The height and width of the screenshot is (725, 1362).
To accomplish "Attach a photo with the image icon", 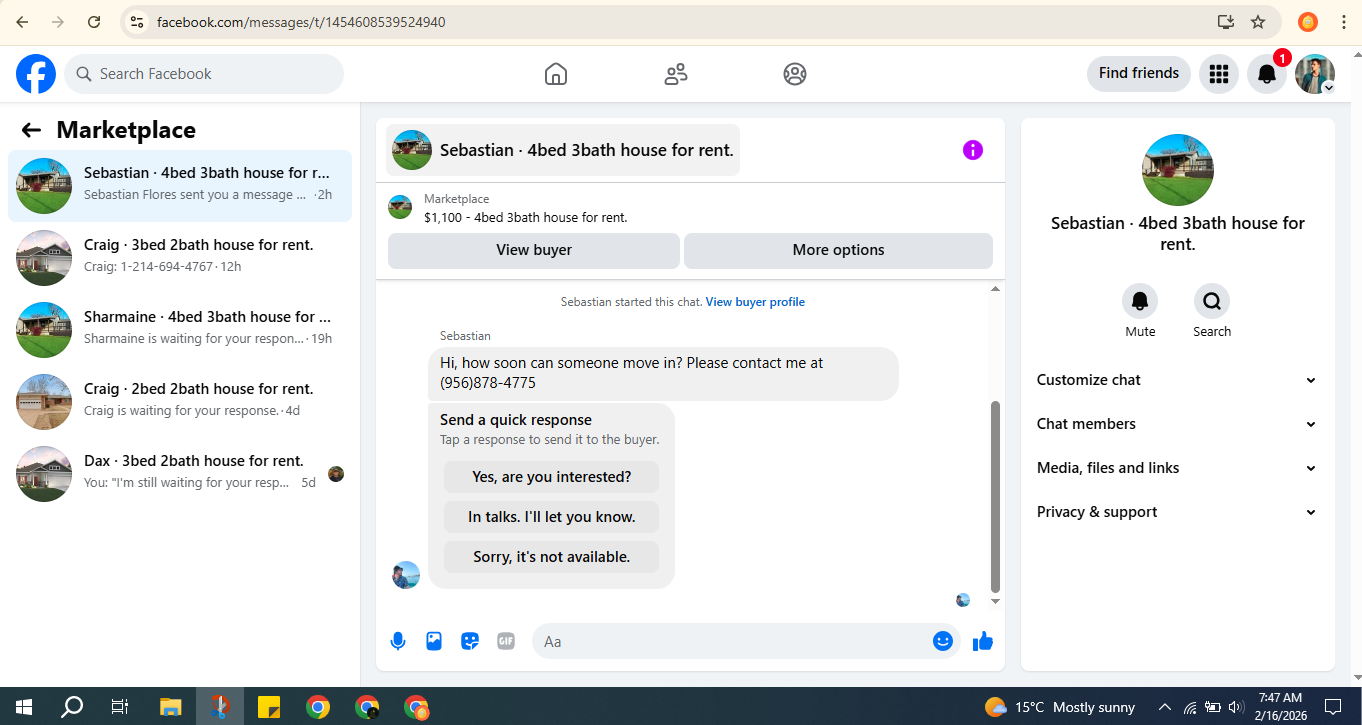I will 434,641.
